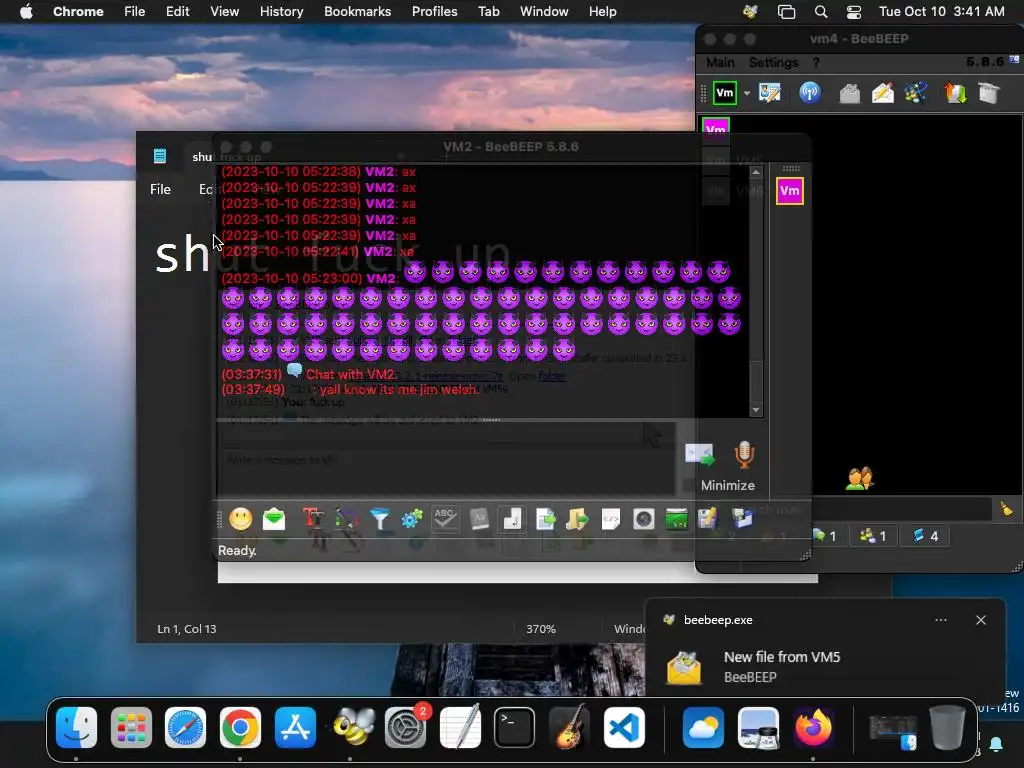Toggle the dictionary word-completion icon in VM2 toolbar

click(x=479, y=519)
